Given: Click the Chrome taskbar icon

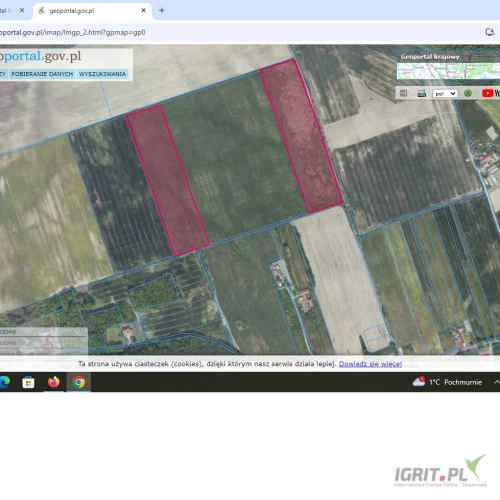Looking at the screenshot, I should (x=79, y=382).
